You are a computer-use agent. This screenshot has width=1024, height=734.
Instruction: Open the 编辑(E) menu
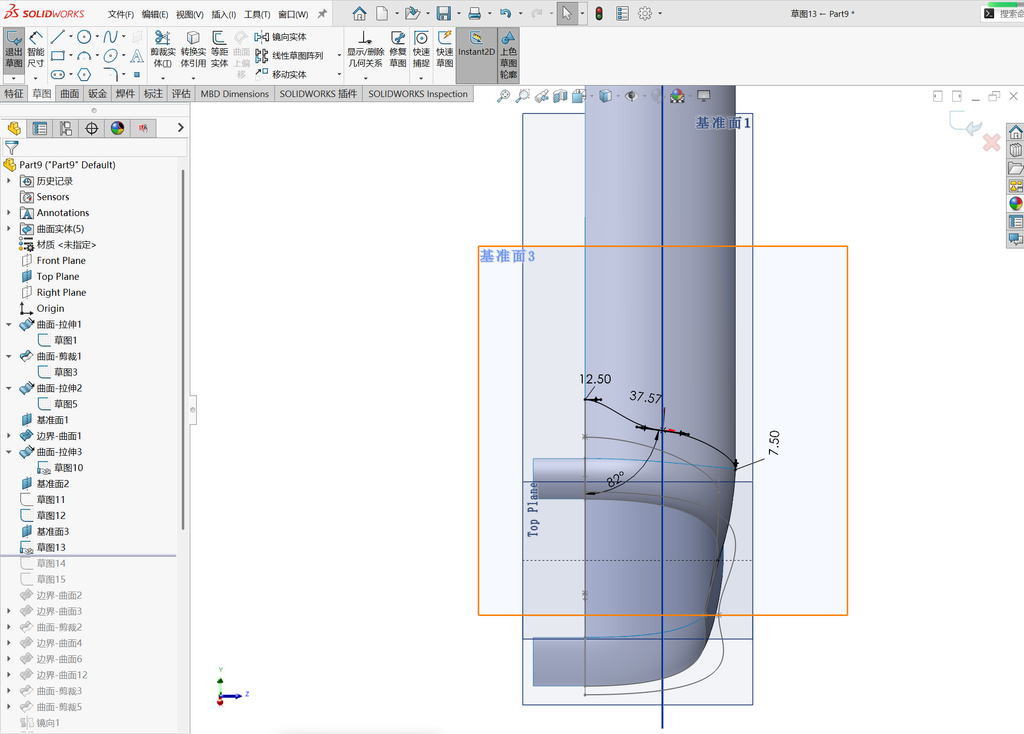[155, 14]
